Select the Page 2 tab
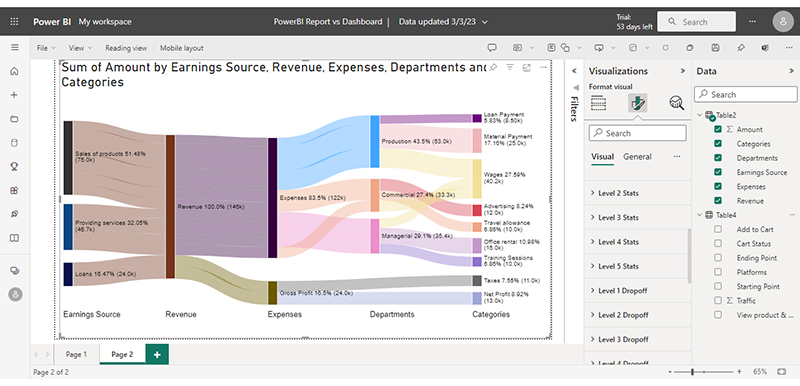 [x=122, y=354]
